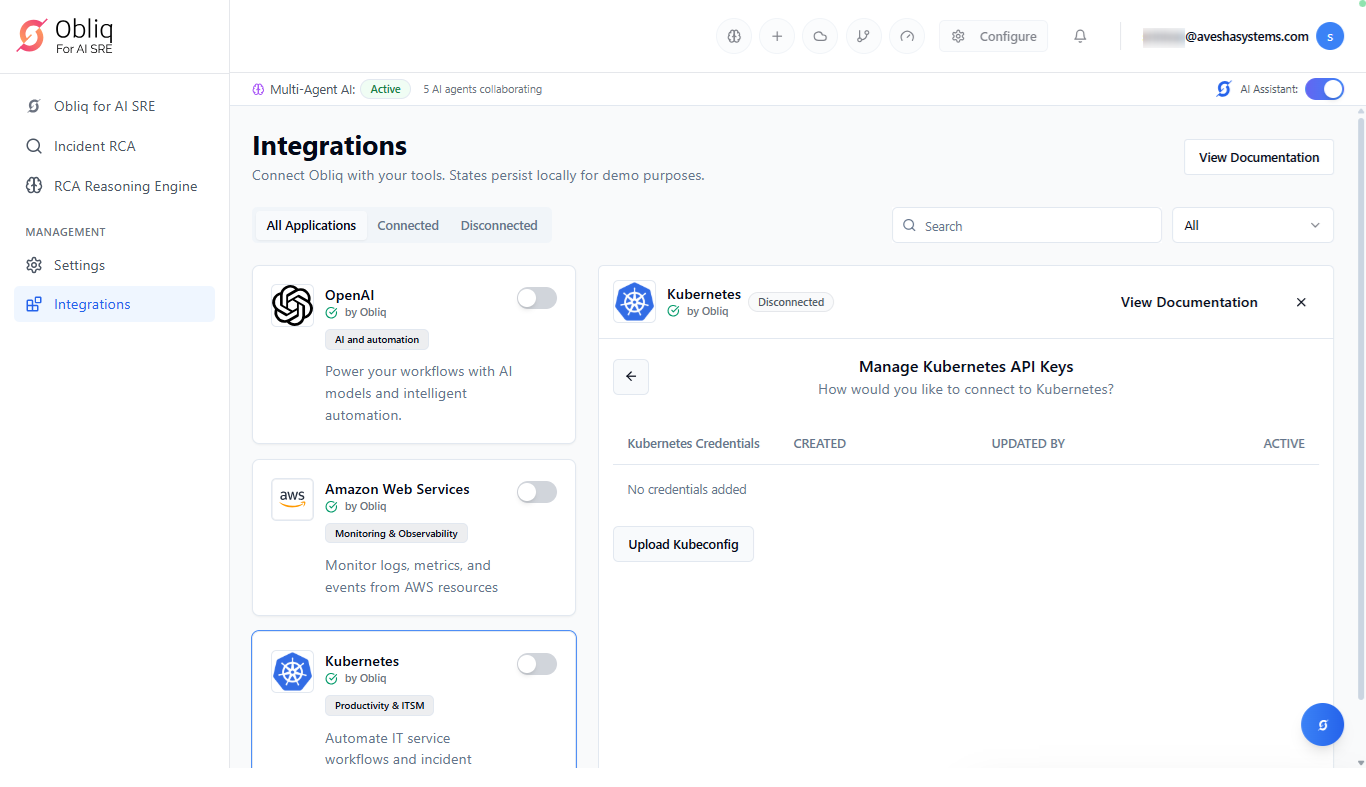Image resolution: width=1366 pixels, height=787 pixels.
Task: Click the back arrow in Kubernetes panel
Action: [x=631, y=377]
